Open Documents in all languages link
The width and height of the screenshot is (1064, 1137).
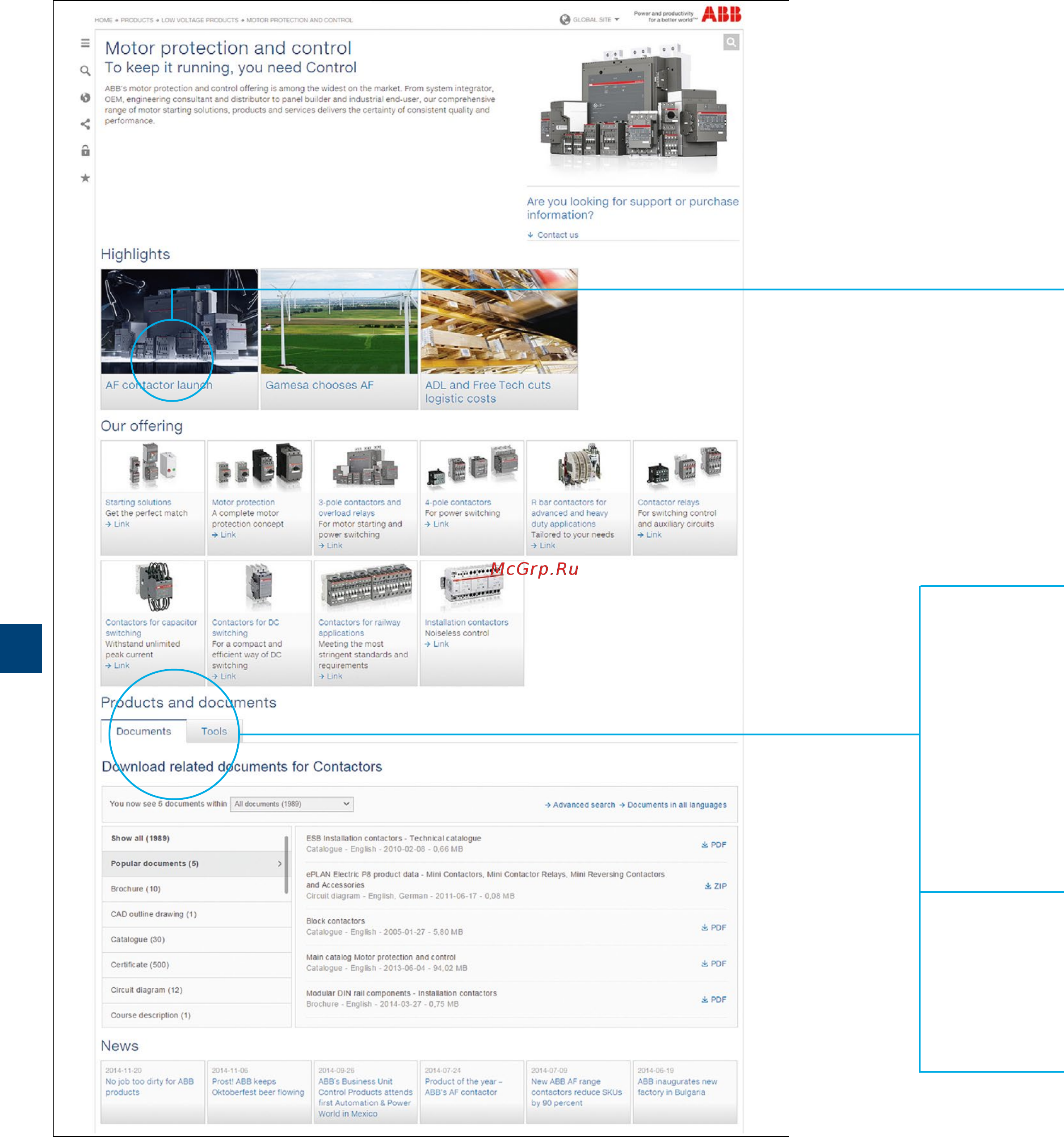click(673, 805)
